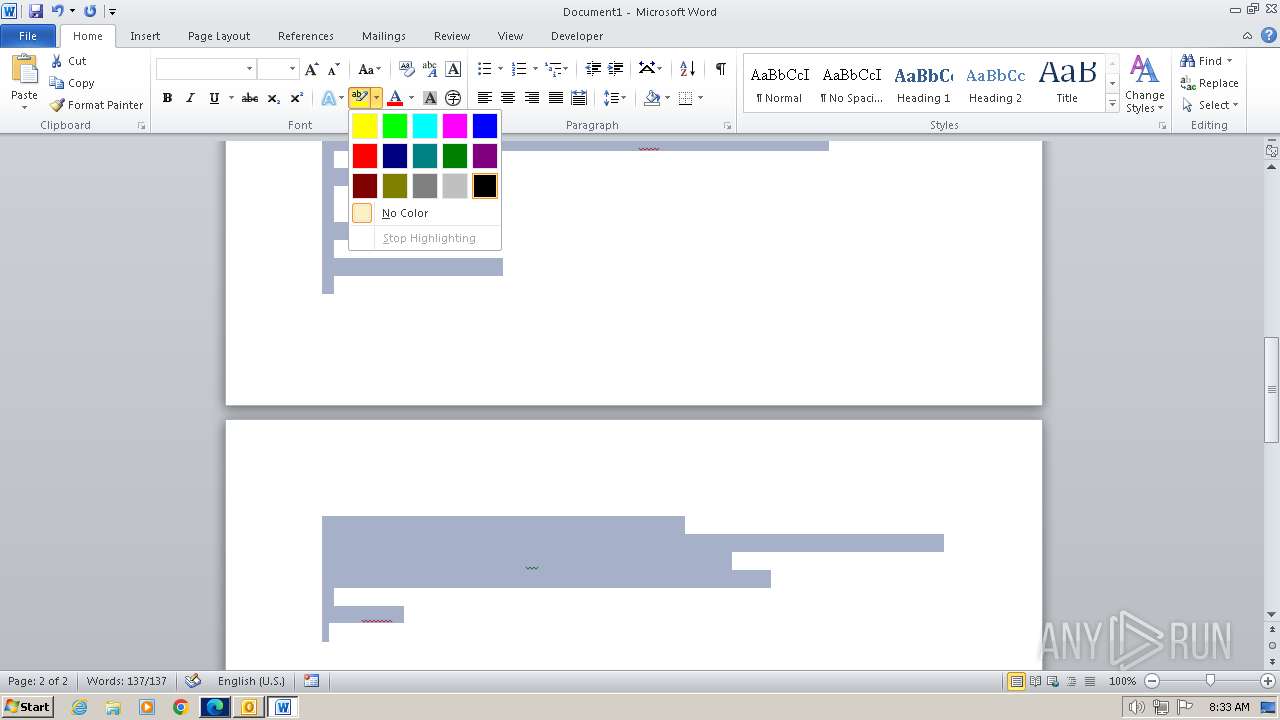
Task: Click the Save icon in Quick Access
Action: point(36,11)
